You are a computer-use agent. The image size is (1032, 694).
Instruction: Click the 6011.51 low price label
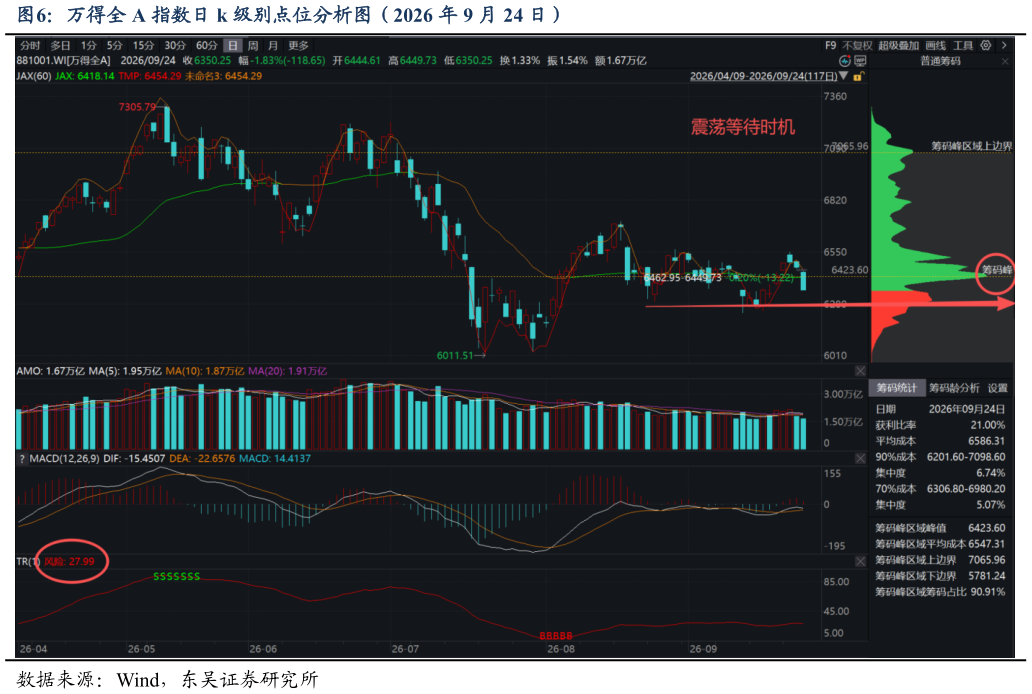coord(455,356)
